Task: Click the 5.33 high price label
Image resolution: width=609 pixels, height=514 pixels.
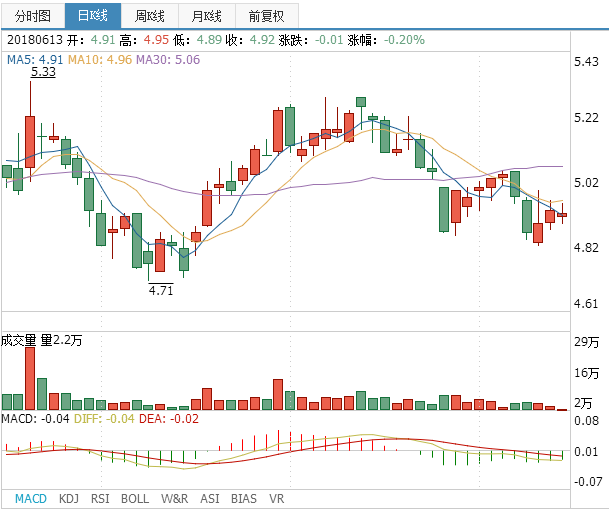Action: point(43,72)
